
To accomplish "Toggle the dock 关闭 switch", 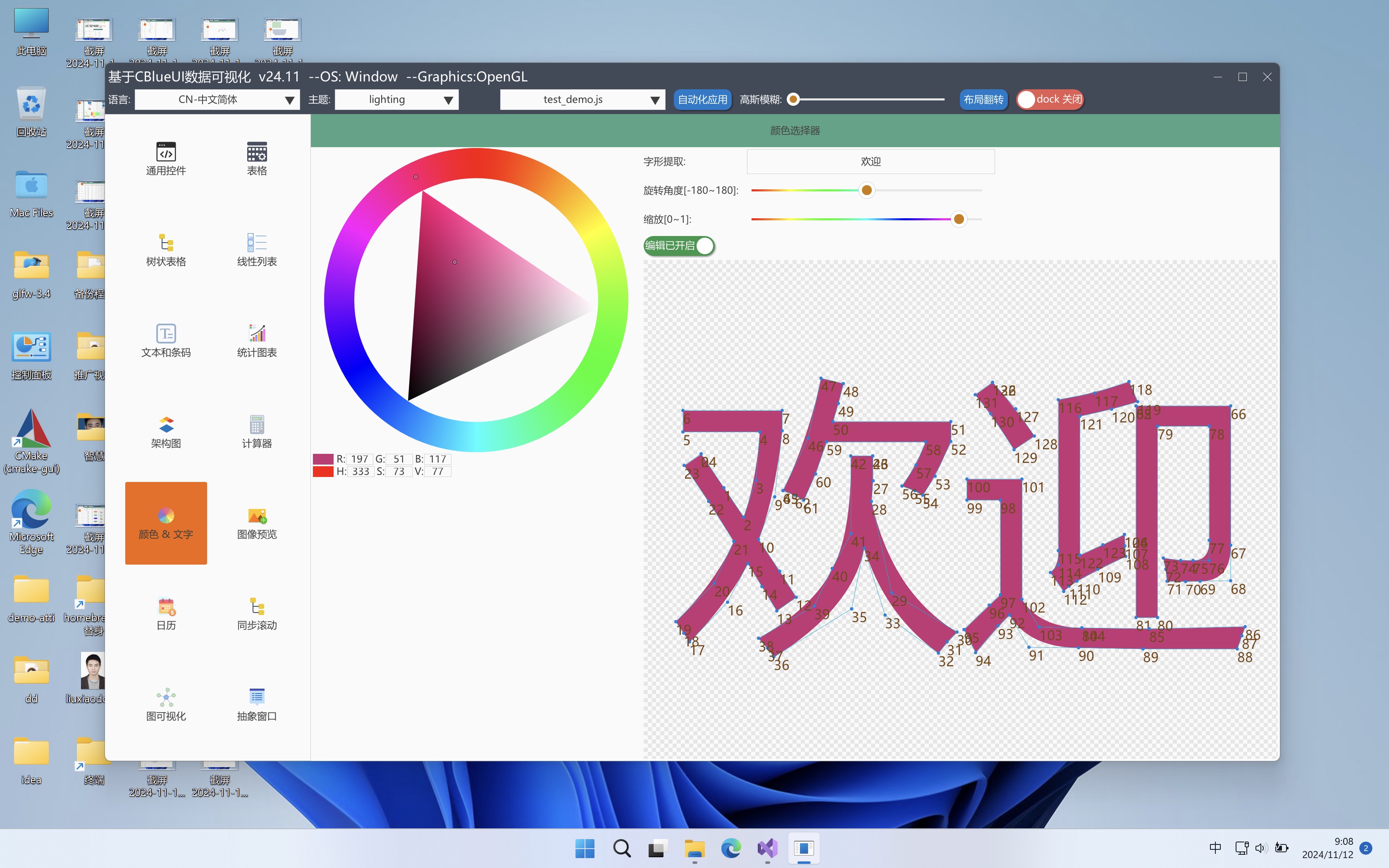I will 1049,99.
